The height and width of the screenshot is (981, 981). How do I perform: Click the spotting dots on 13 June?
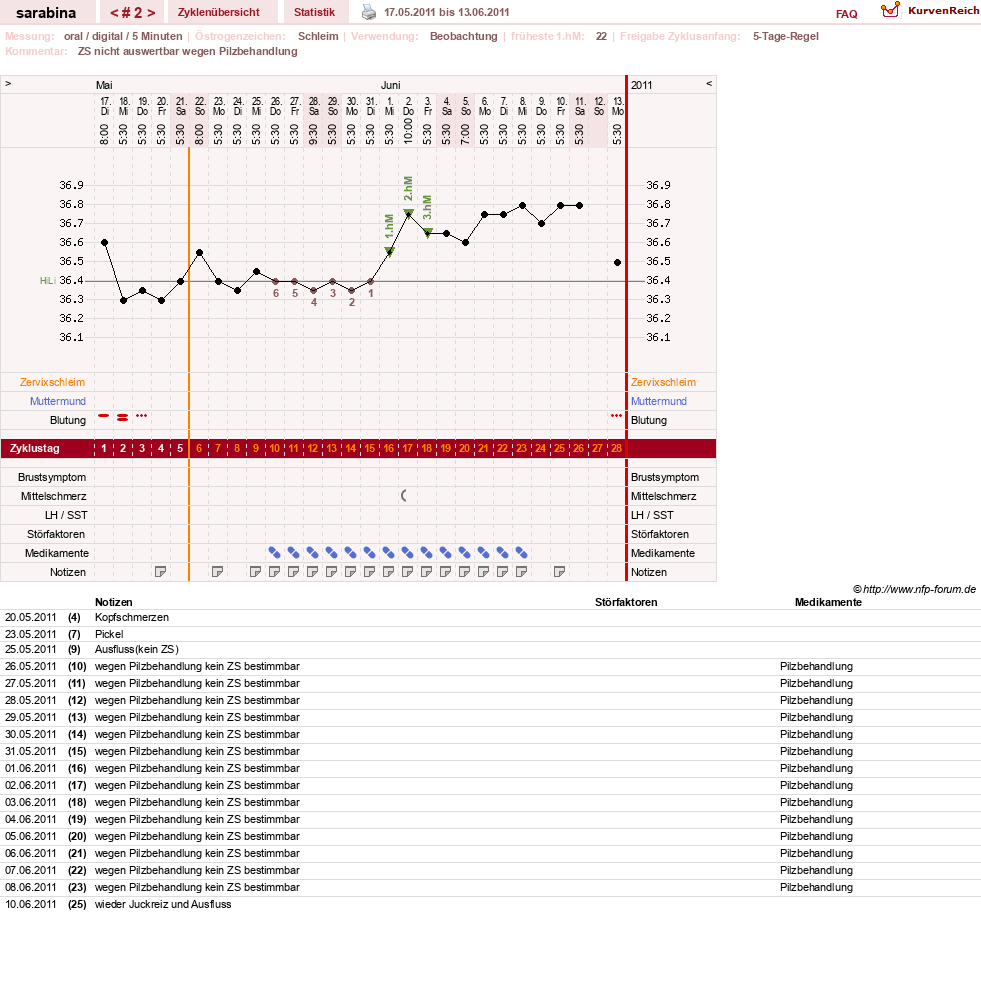tap(617, 415)
